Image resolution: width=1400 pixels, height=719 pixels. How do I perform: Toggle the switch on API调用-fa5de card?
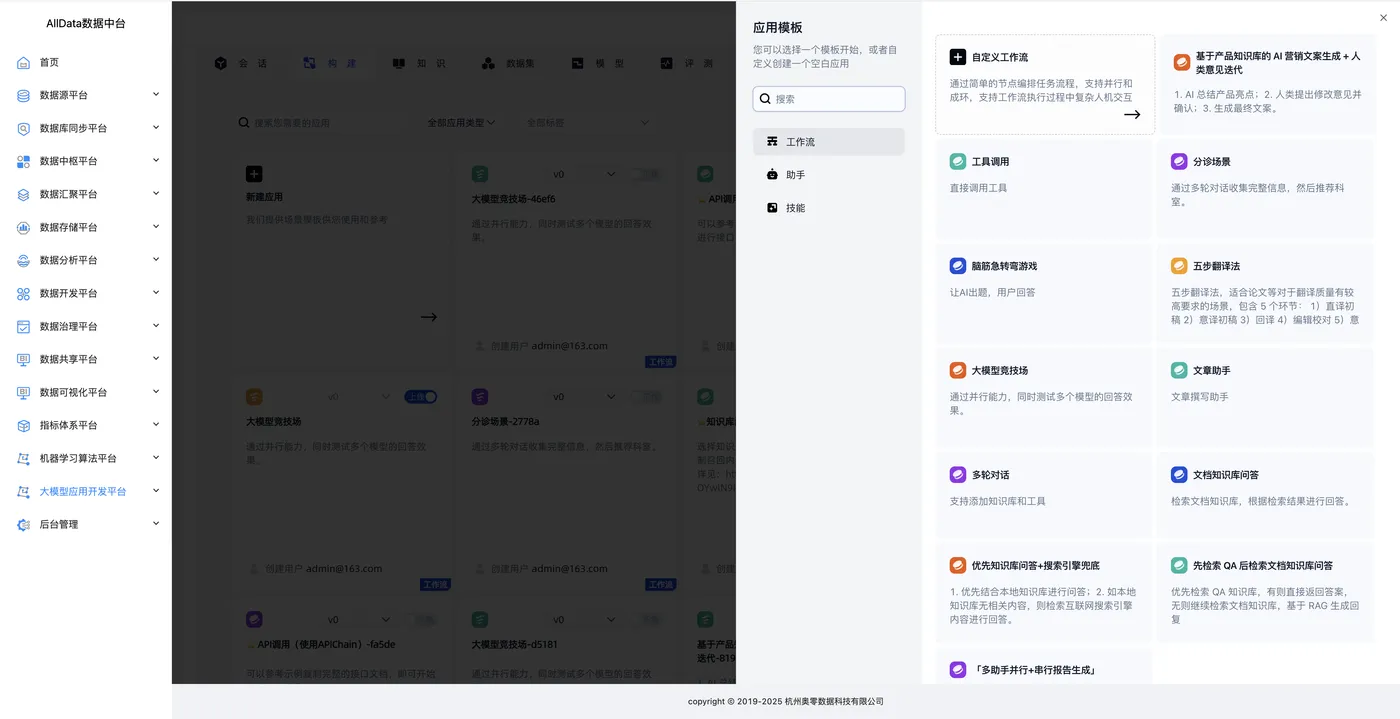point(421,620)
